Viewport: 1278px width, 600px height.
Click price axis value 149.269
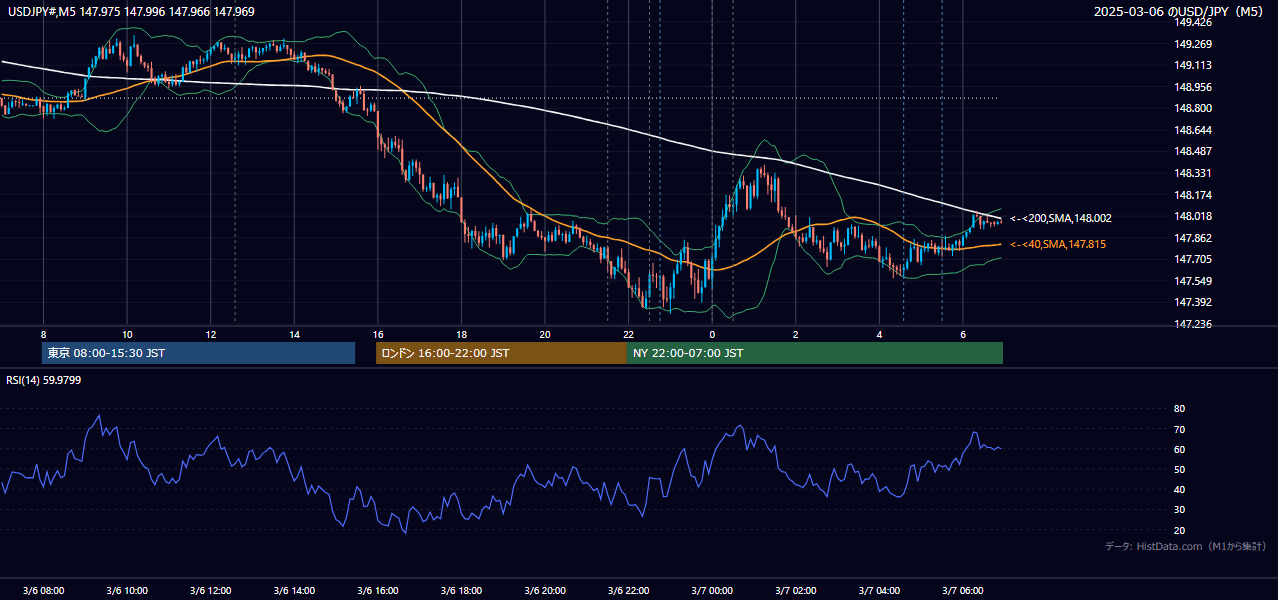click(x=1194, y=44)
